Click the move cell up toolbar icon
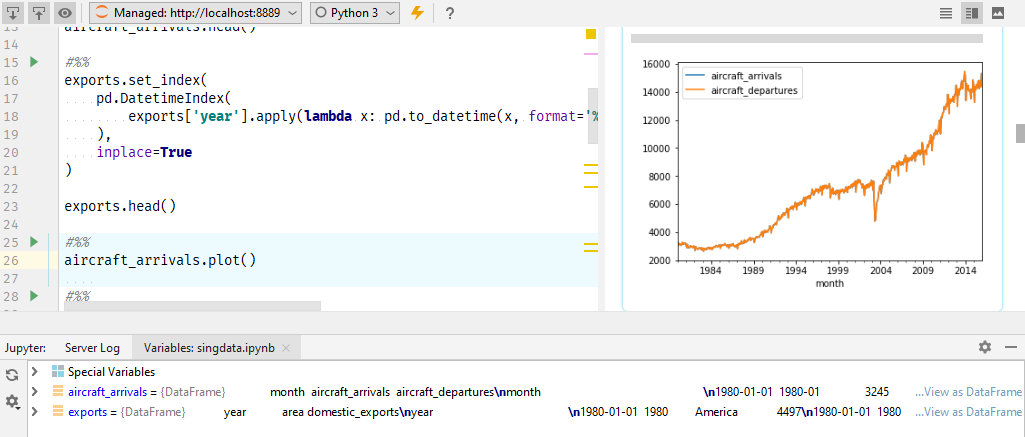This screenshot has width=1025, height=437. point(39,12)
